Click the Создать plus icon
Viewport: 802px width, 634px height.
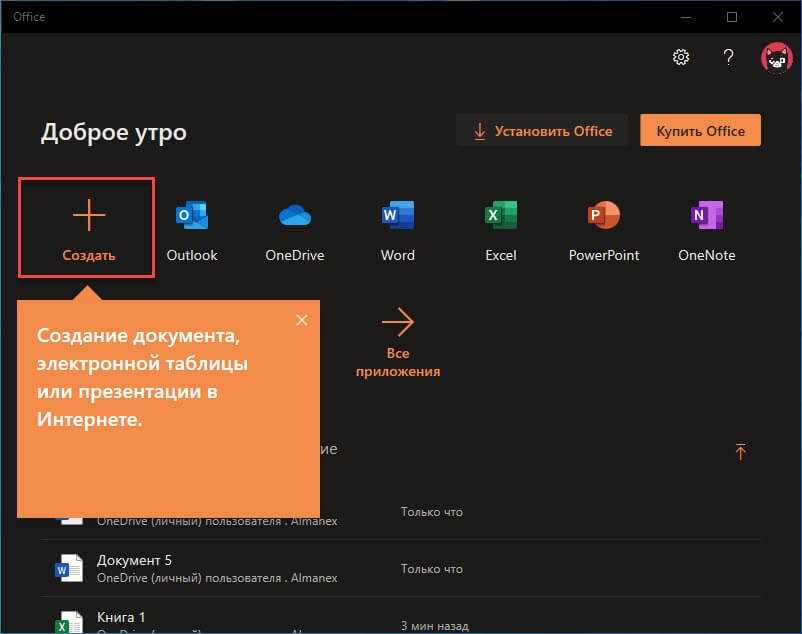(x=89, y=215)
